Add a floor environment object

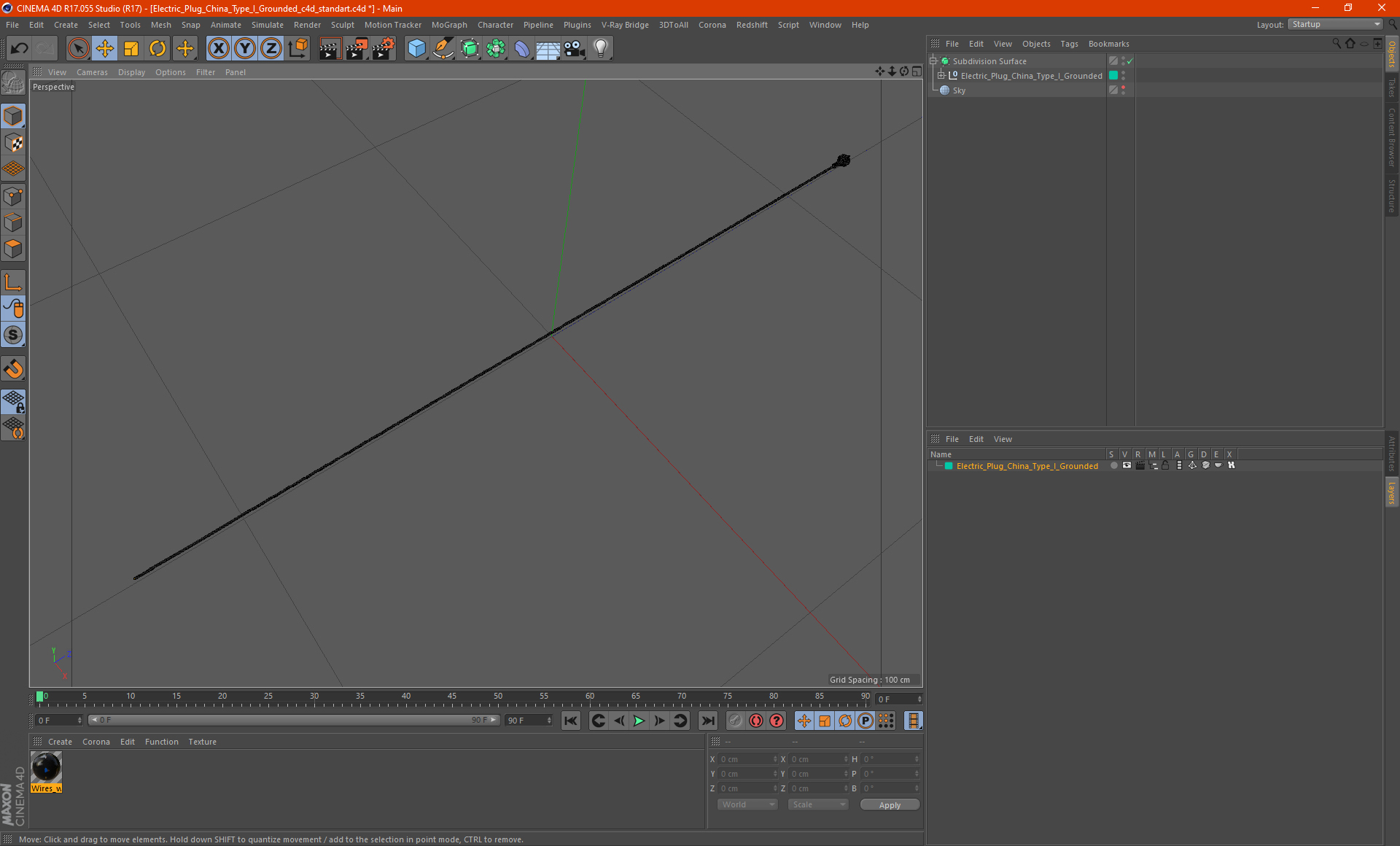coord(548,49)
